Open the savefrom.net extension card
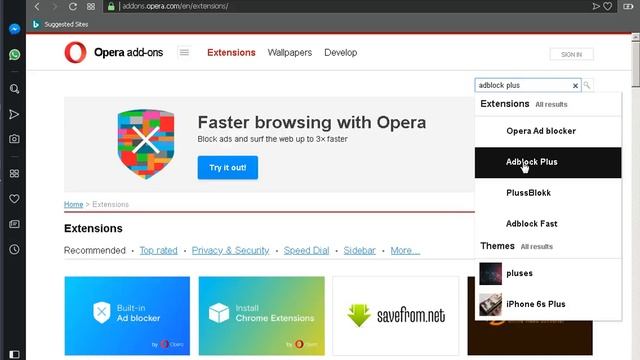Image resolution: width=640 pixels, height=360 pixels. pos(396,316)
